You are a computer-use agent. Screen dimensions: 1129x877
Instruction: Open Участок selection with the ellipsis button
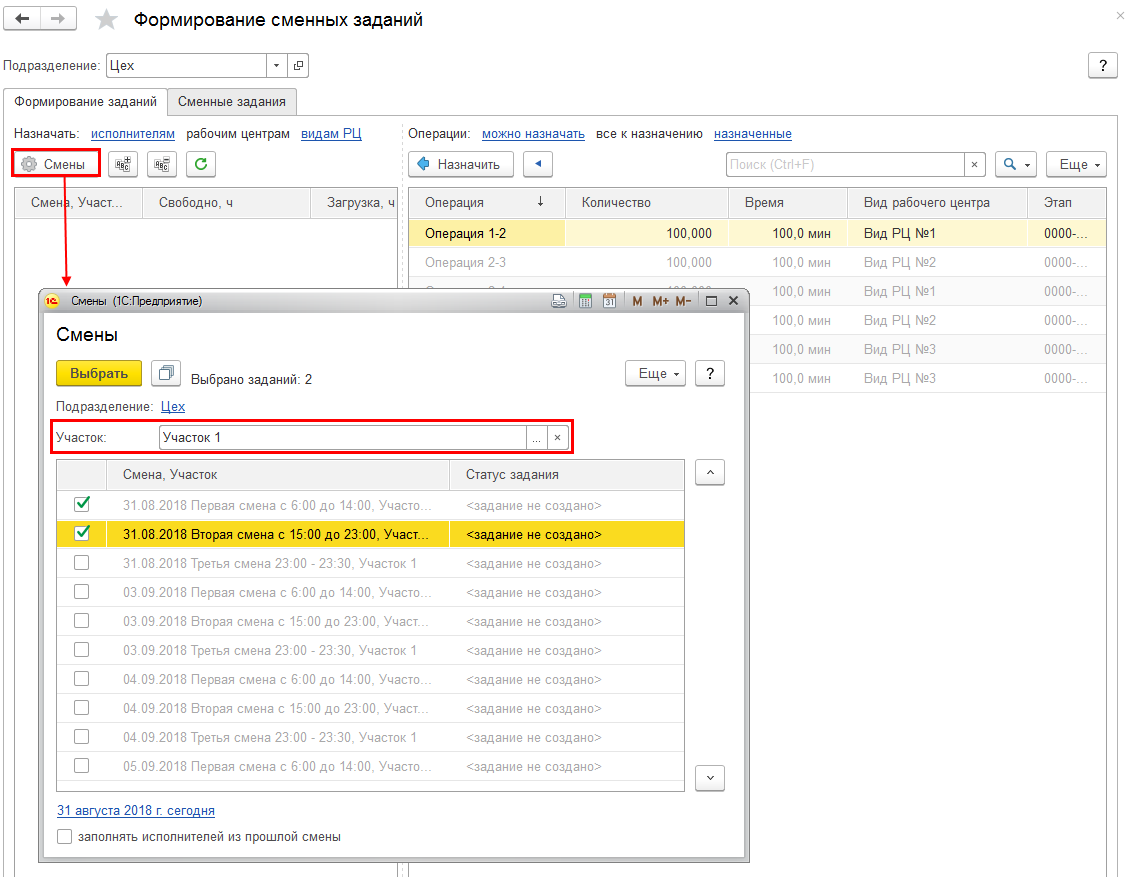[536, 438]
